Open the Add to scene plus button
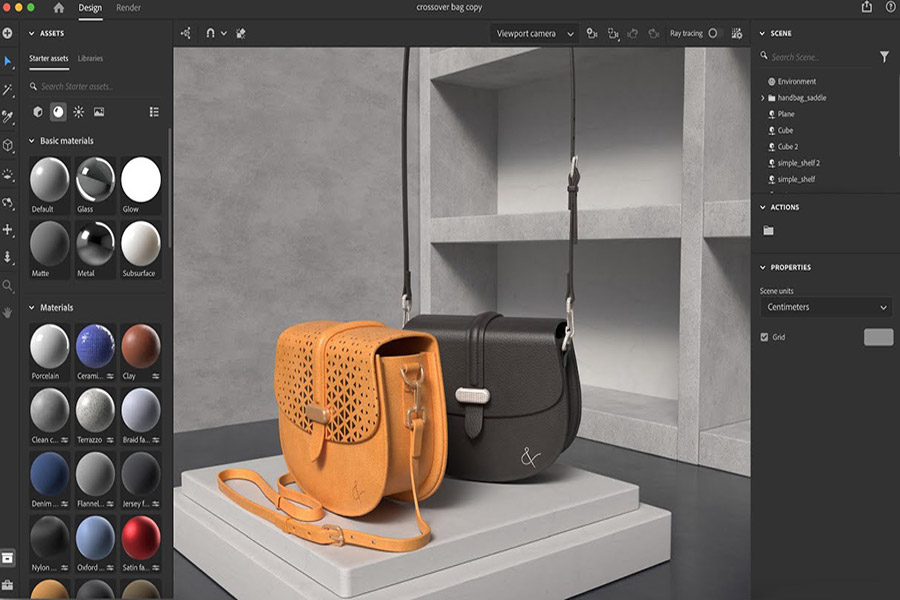 point(7,33)
